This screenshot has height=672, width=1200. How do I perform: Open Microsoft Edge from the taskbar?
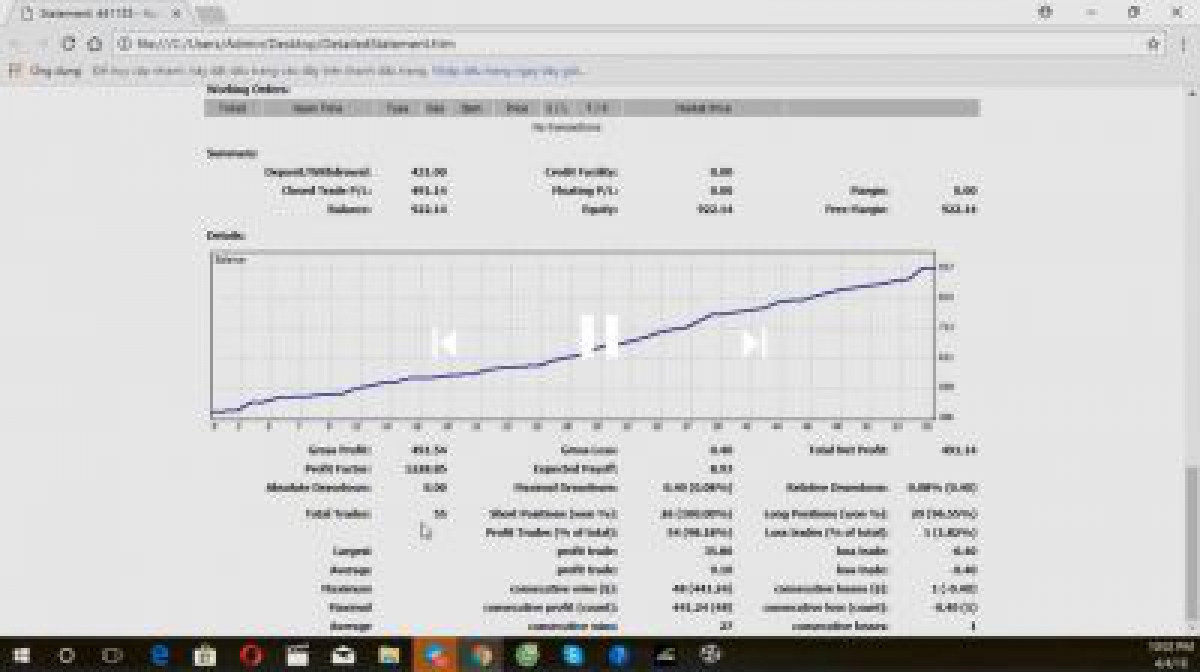click(x=159, y=656)
